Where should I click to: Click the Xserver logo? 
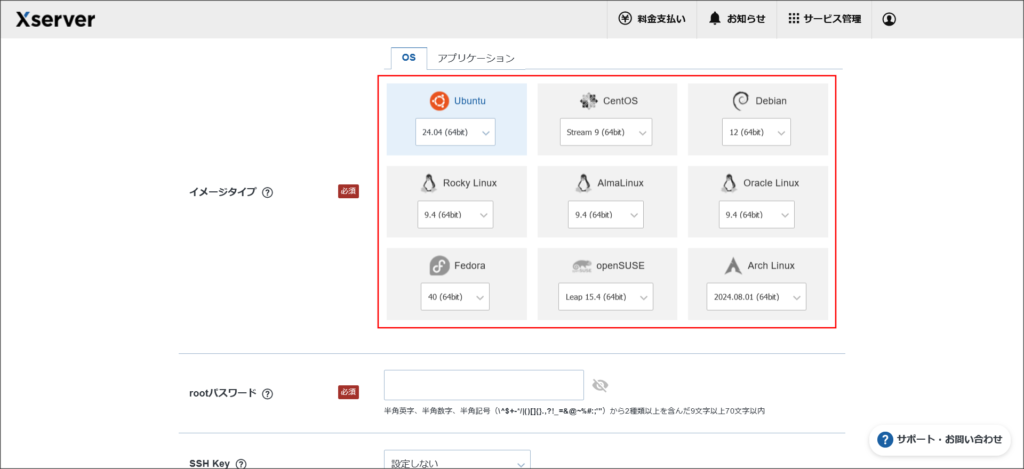click(x=56, y=19)
